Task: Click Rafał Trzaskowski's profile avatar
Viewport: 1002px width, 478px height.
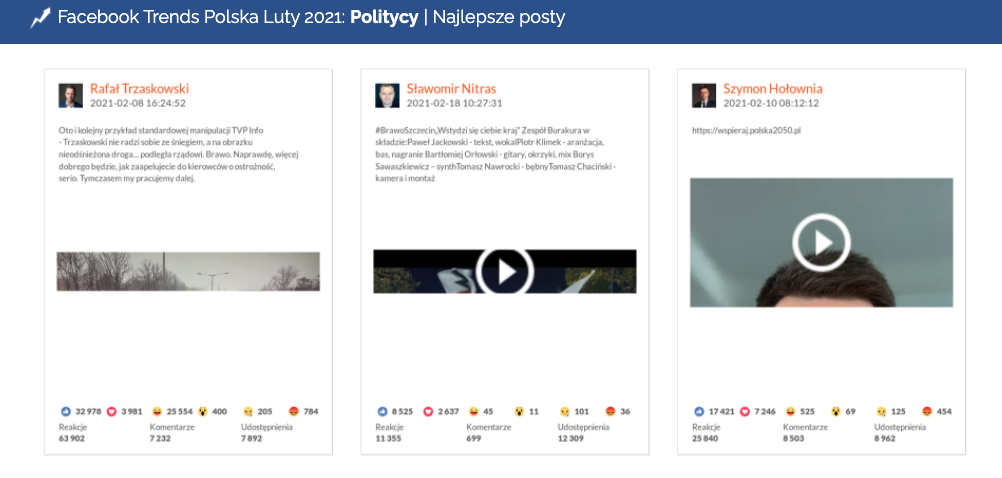Action: pos(71,95)
